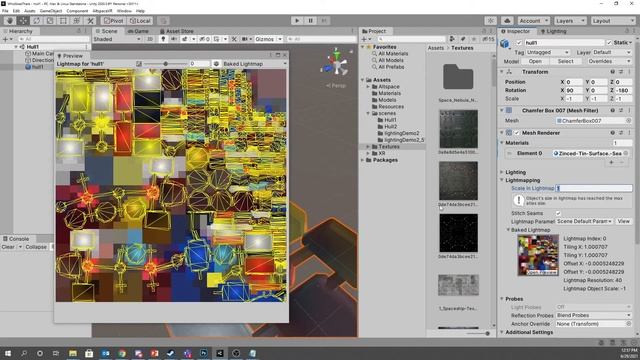Toggle scene audio speaker icon
This screenshot has width=640, height=360.
(x=174, y=39)
